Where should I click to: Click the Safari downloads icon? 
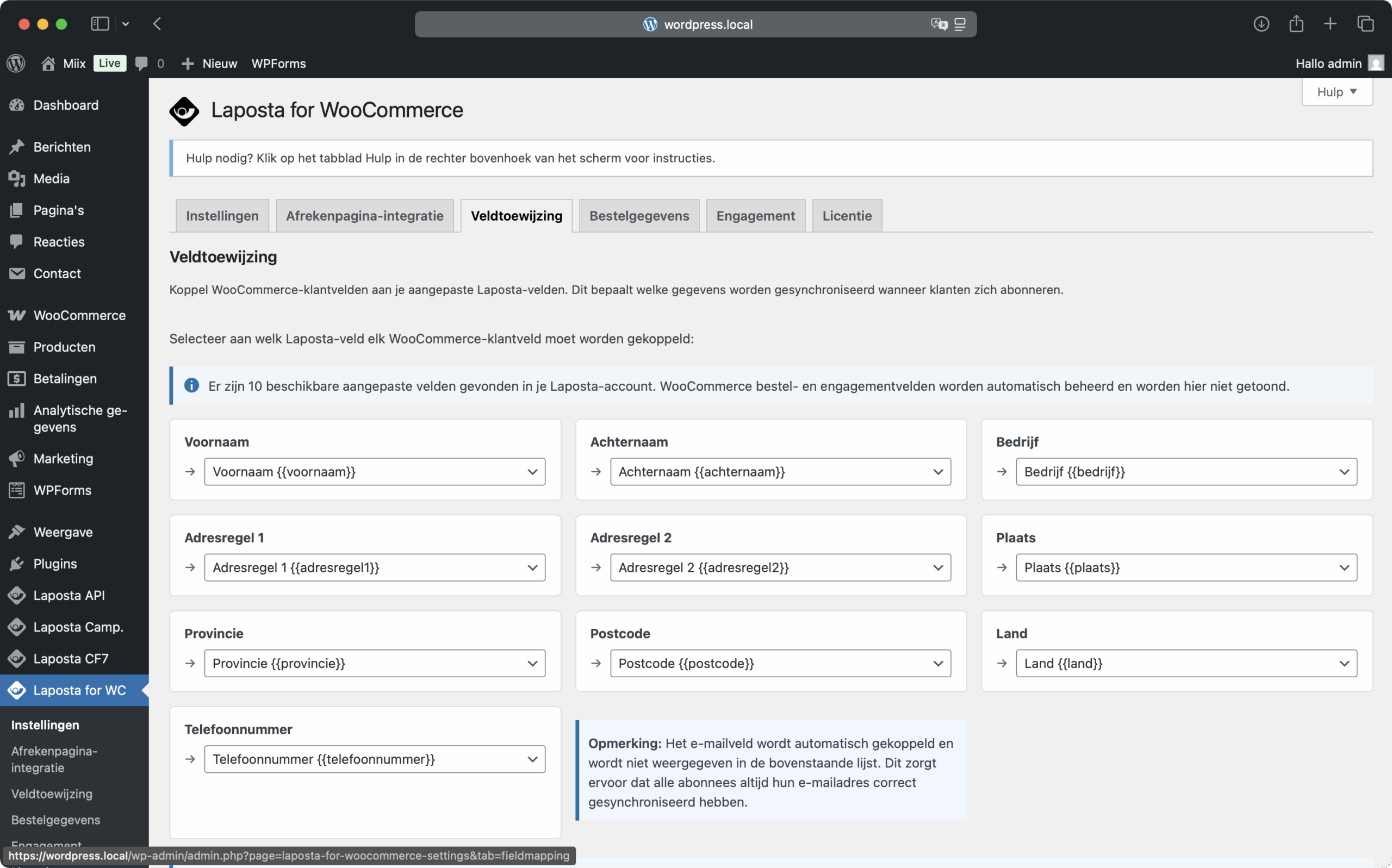coord(1261,23)
